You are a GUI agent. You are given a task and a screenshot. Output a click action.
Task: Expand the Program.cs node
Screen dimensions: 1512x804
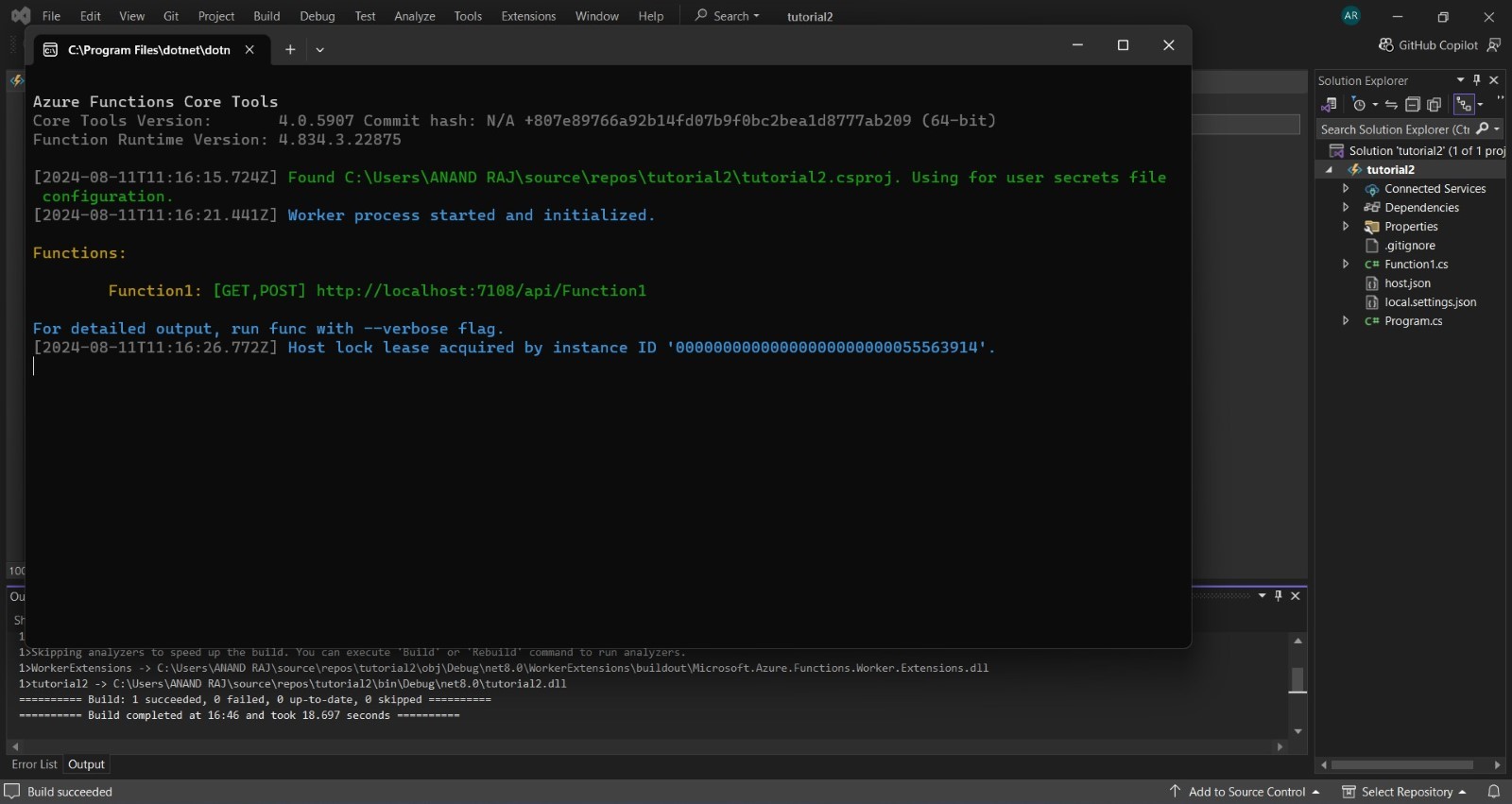(1346, 321)
